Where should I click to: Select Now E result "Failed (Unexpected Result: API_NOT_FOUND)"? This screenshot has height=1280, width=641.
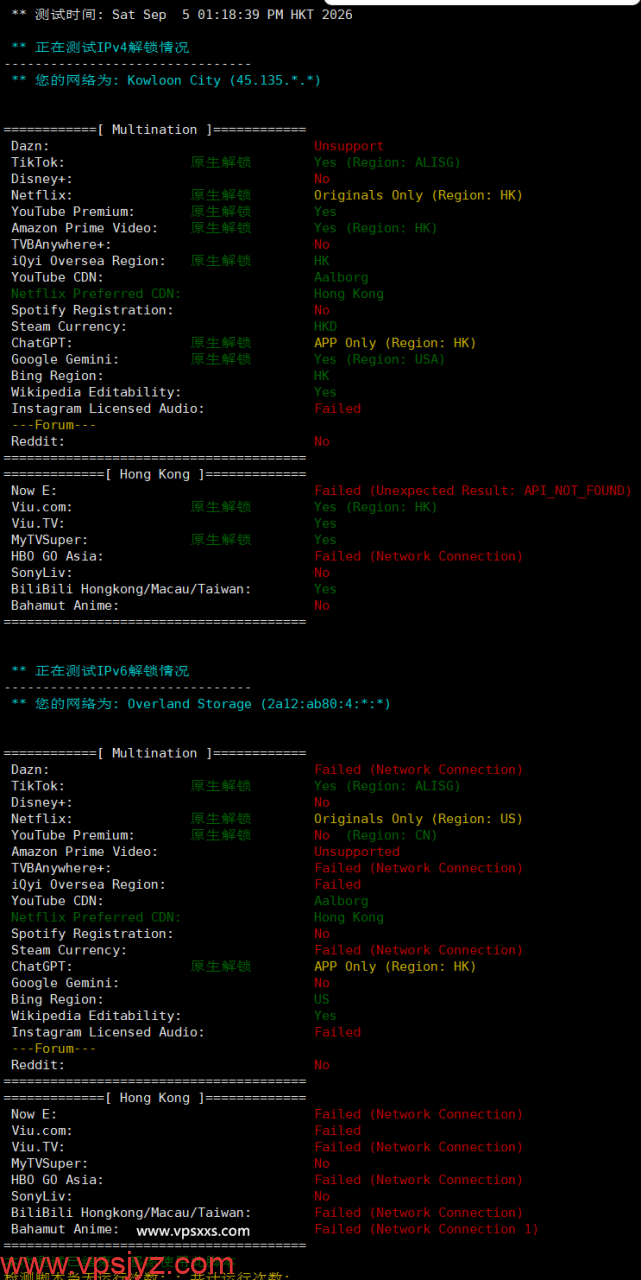pos(473,491)
